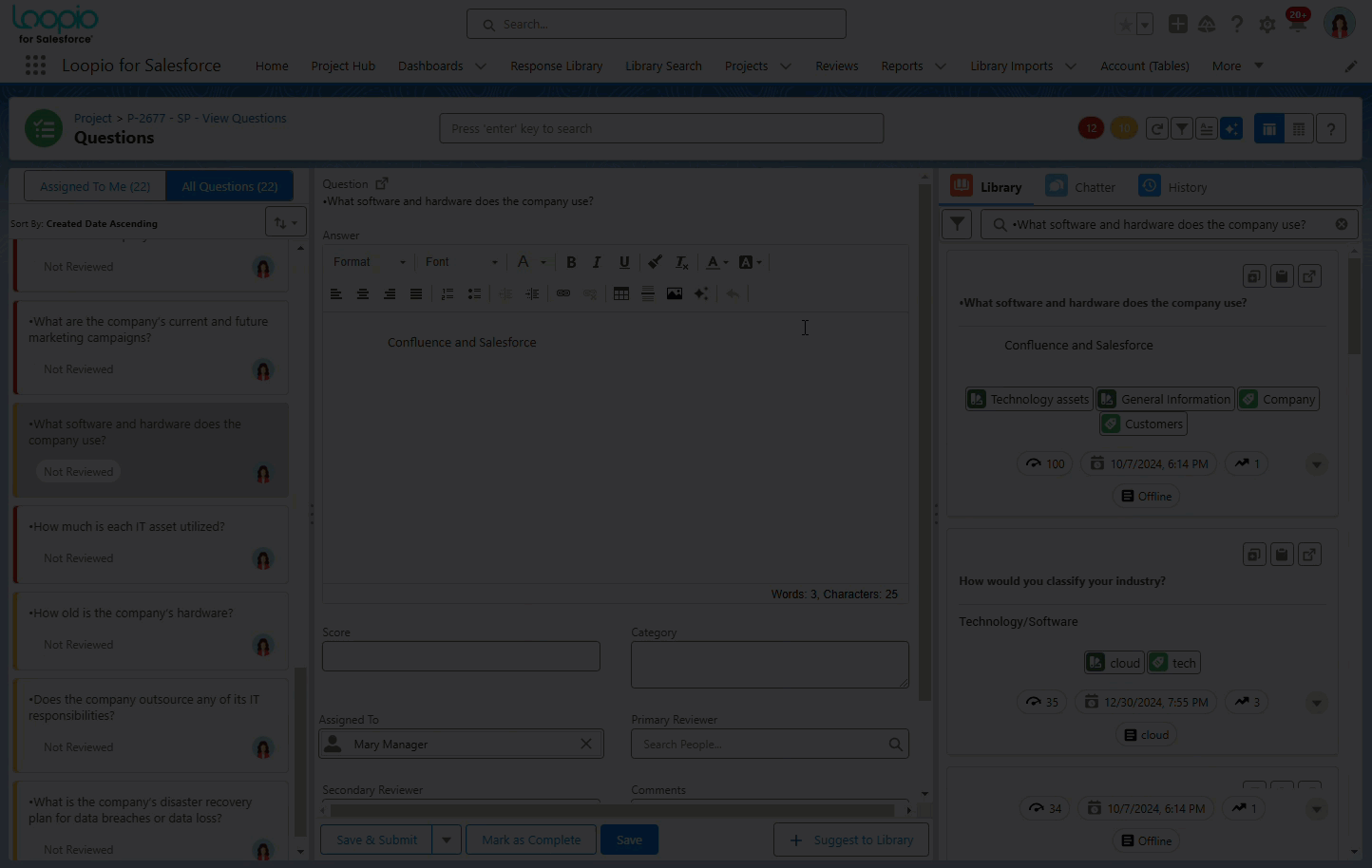Toggle underline formatting in answer editor
The height and width of the screenshot is (868, 1372).
click(x=624, y=262)
